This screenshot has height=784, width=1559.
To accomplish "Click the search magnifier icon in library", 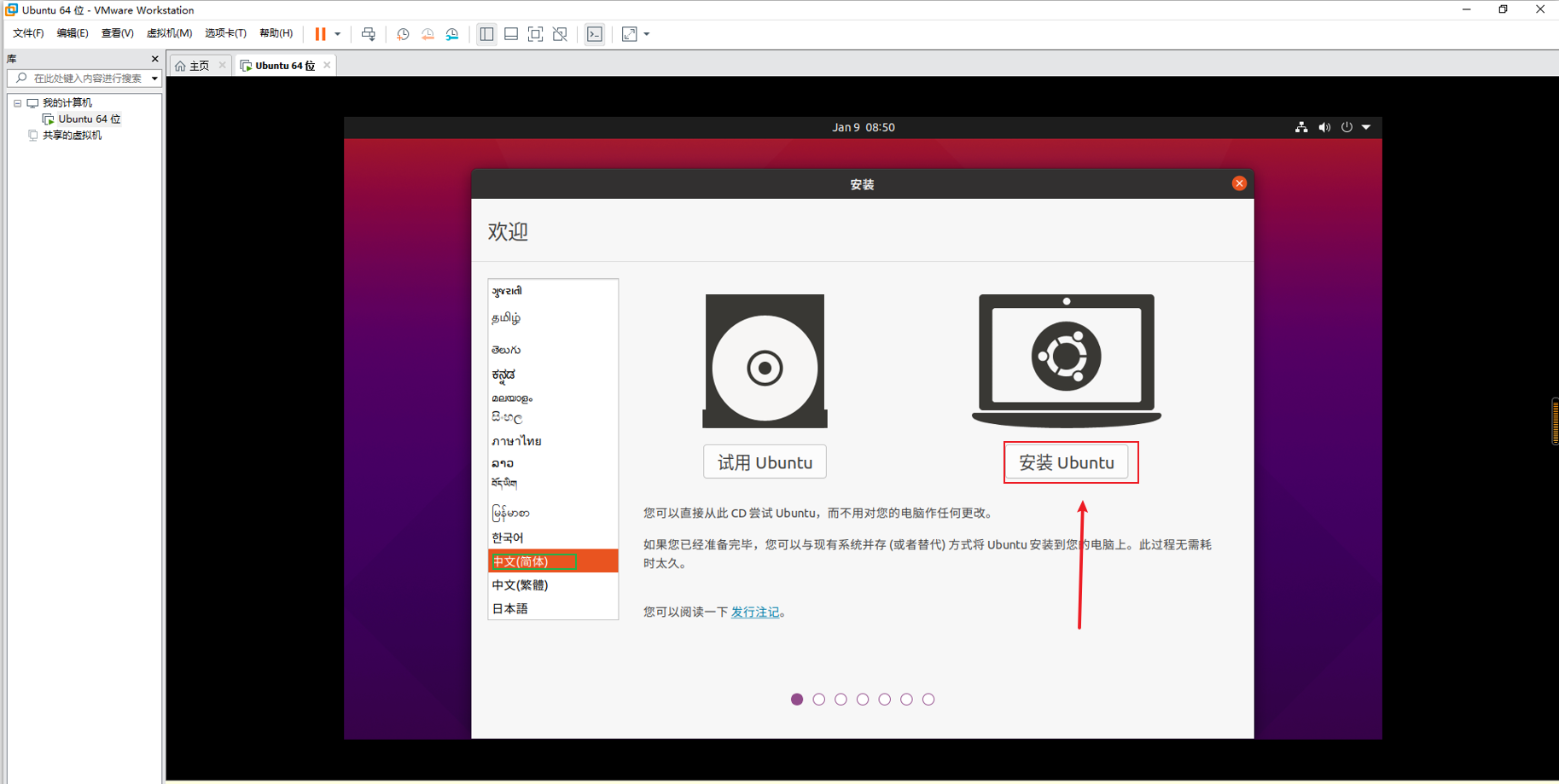I will (21, 78).
